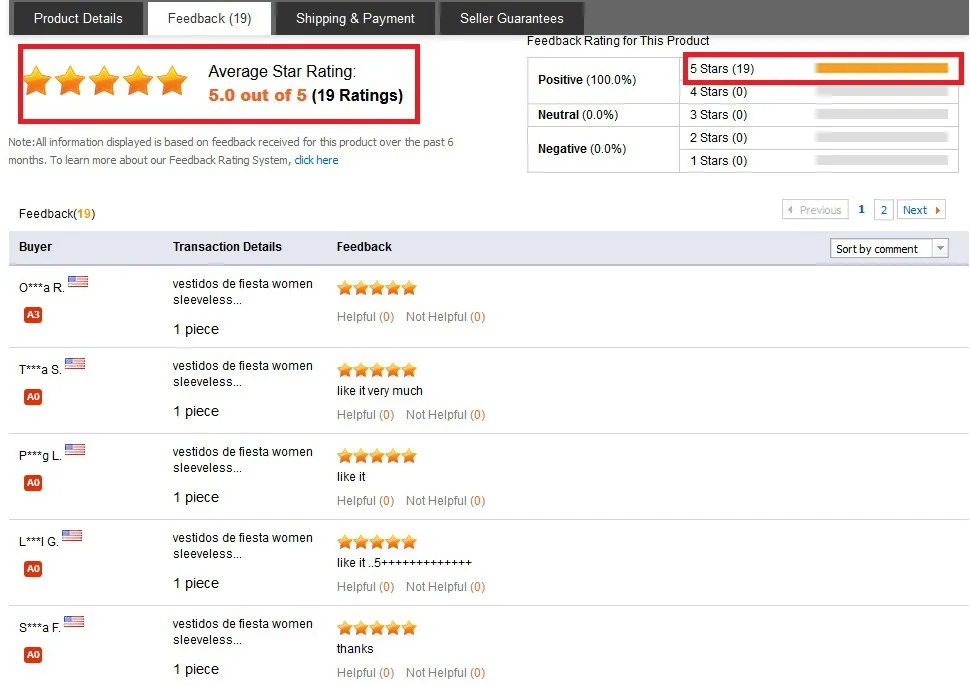
Task: Mark 'like it very much' review Not Helpful
Action: (445, 414)
